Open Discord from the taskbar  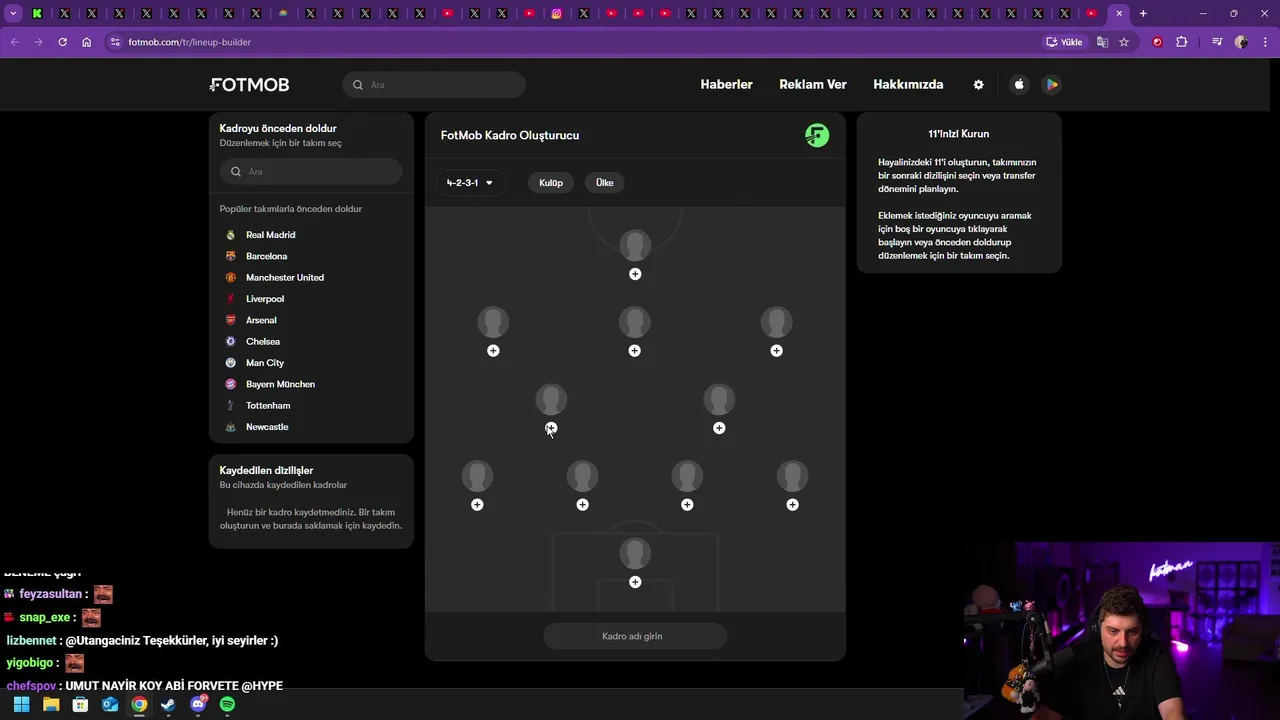pos(198,705)
